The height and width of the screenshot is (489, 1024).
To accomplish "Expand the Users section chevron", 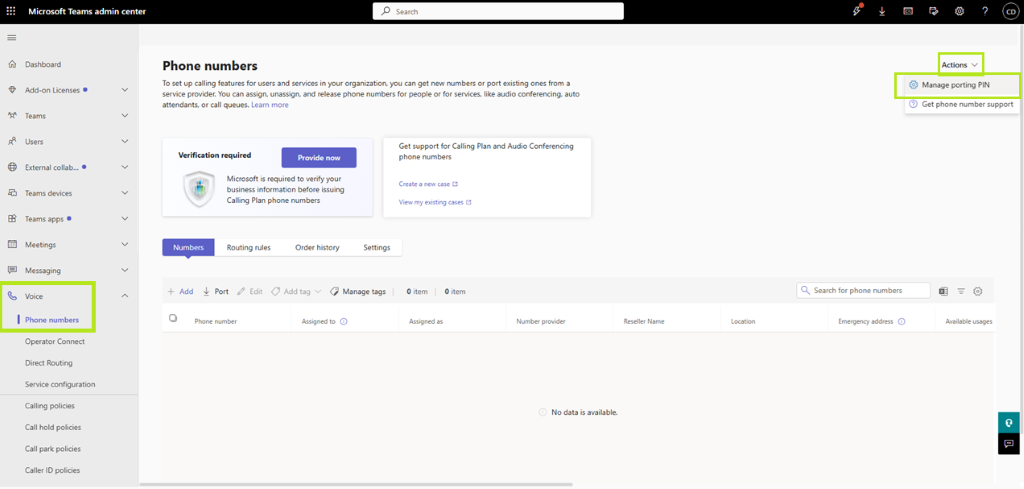I will click(x=125, y=142).
